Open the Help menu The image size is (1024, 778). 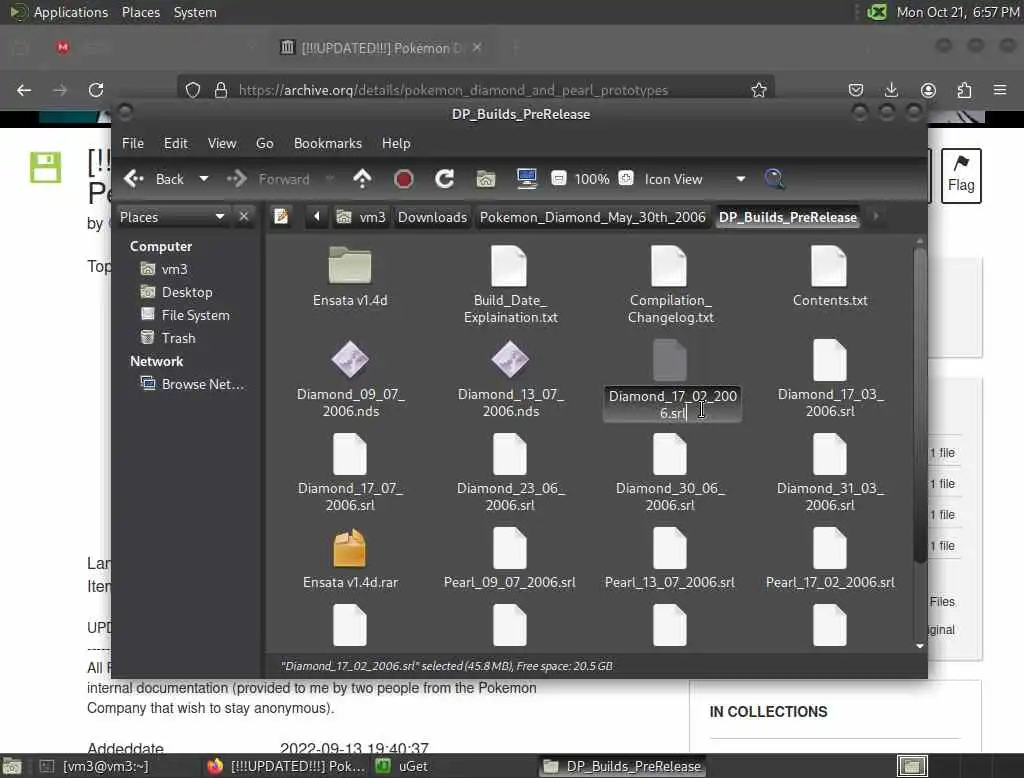tap(396, 143)
